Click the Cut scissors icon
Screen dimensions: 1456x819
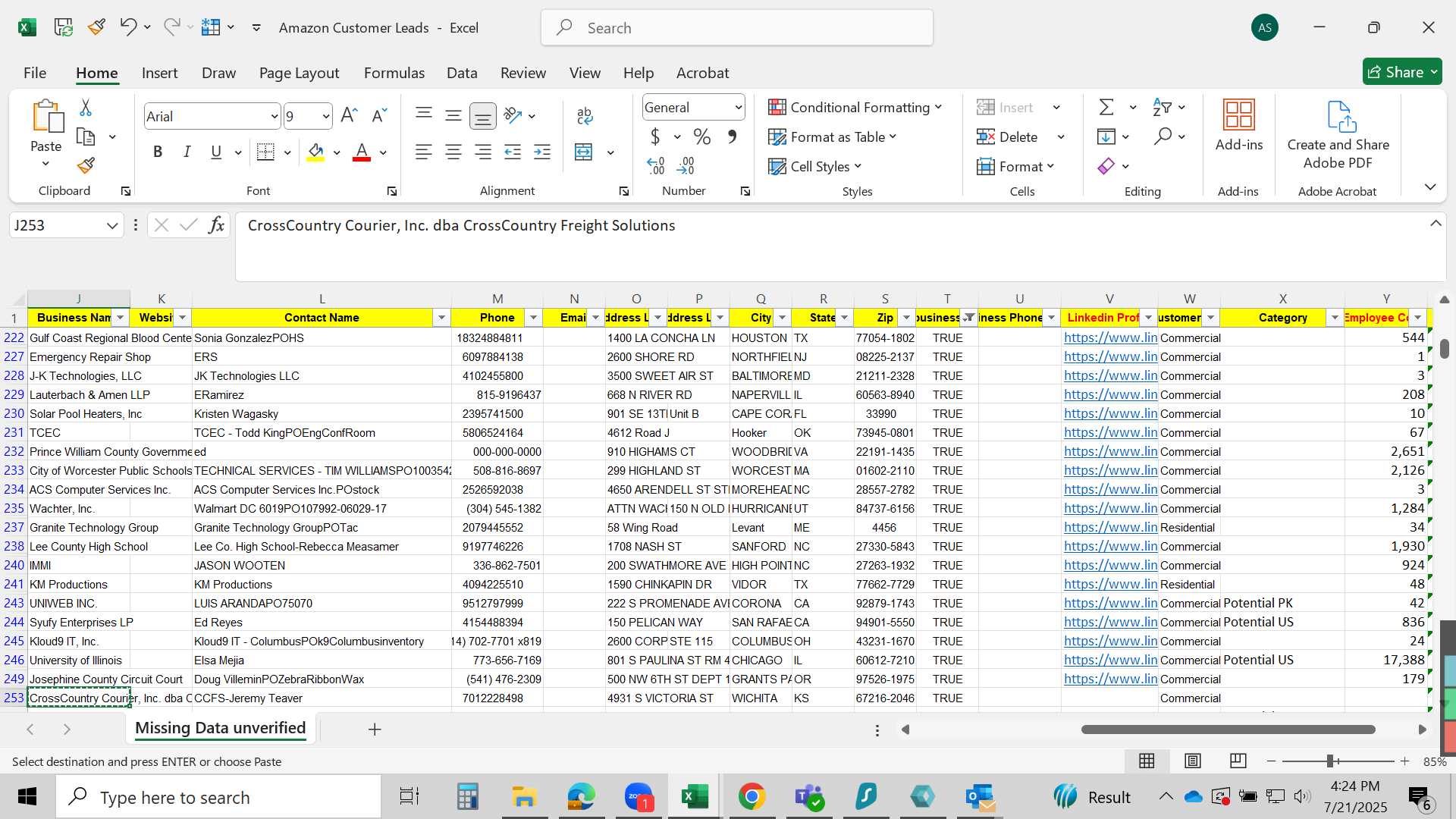[x=86, y=108]
